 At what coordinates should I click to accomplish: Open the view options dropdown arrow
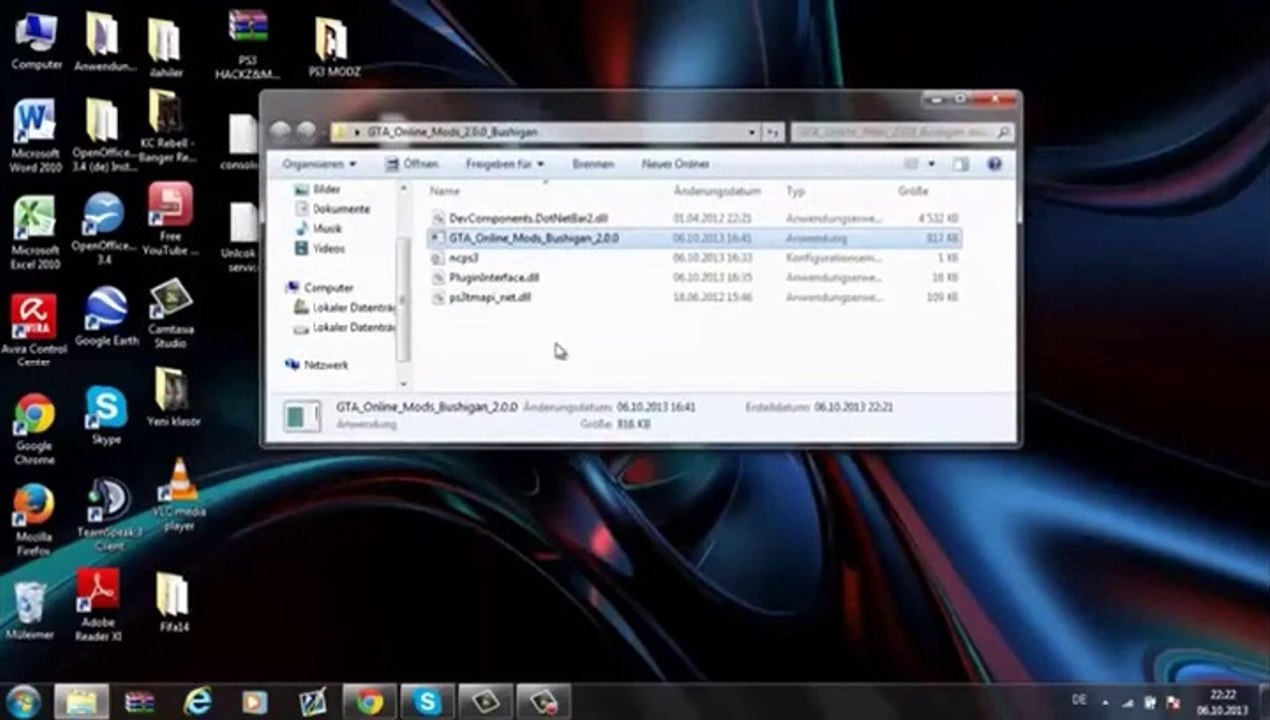click(x=931, y=164)
